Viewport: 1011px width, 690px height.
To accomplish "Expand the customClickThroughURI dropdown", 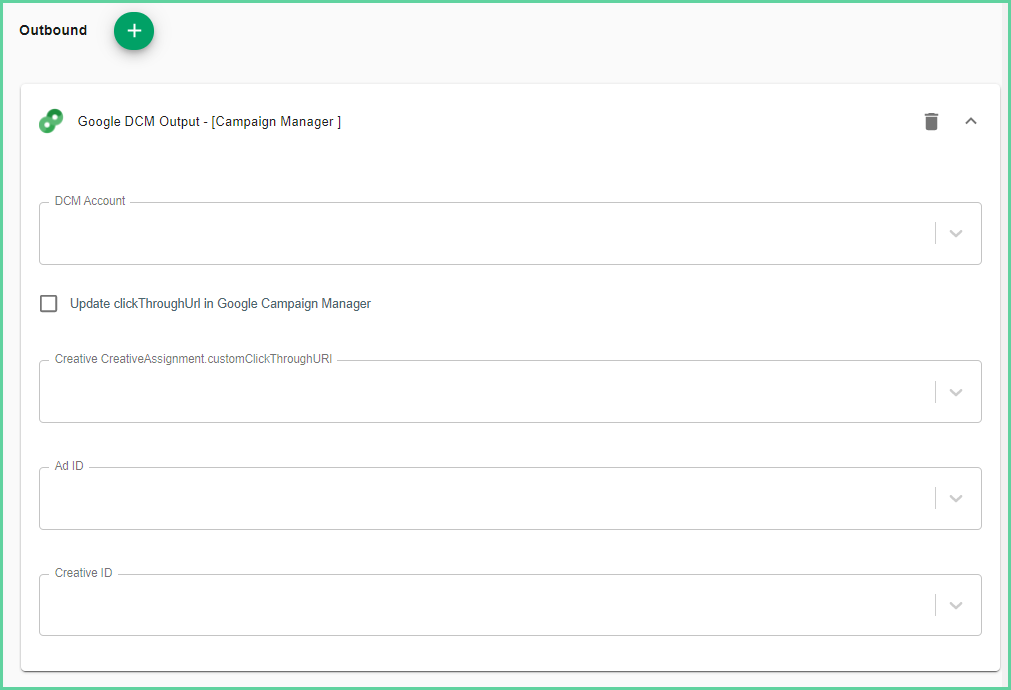I will tap(955, 391).
